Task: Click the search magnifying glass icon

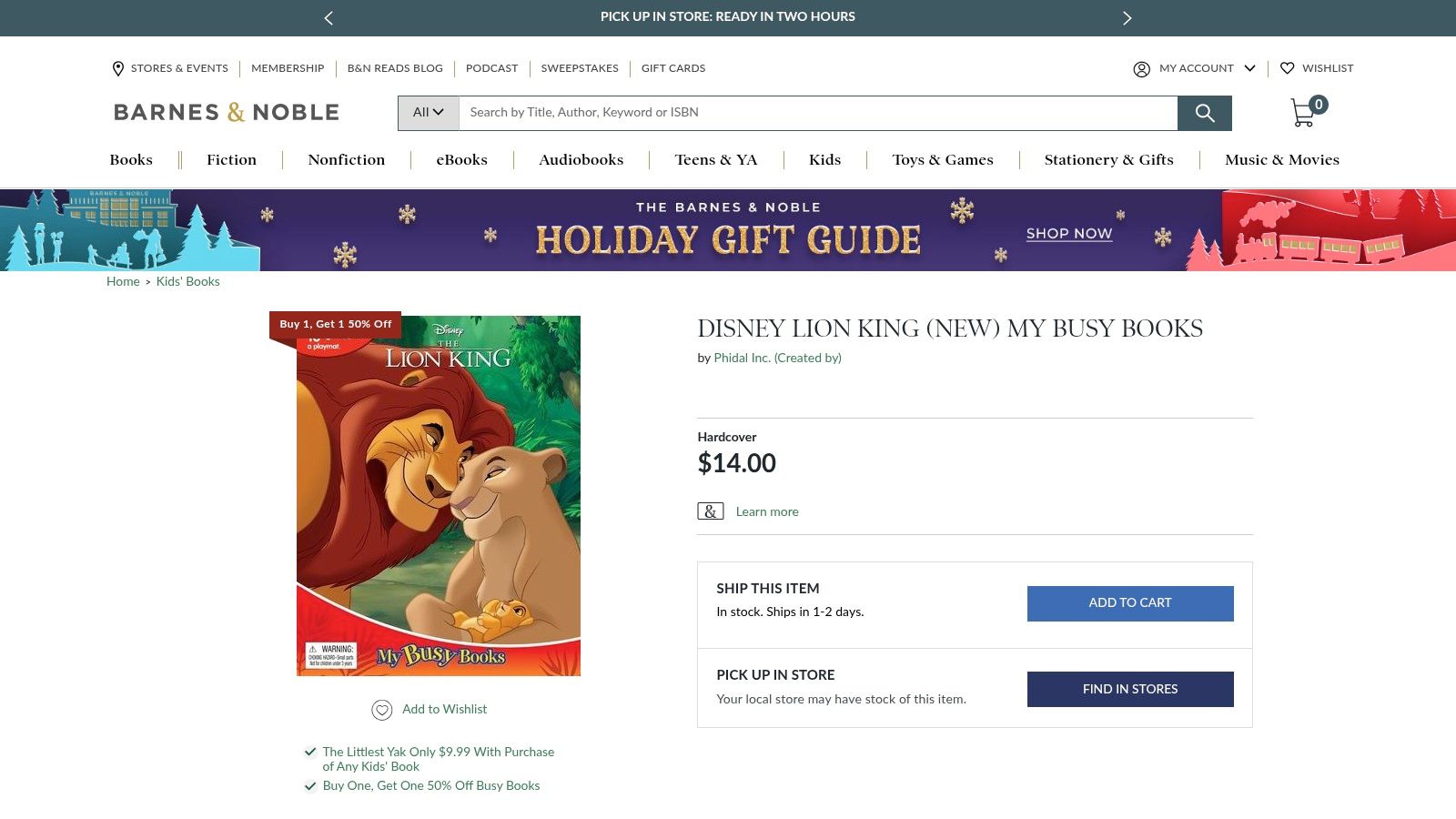Action: [x=1204, y=113]
